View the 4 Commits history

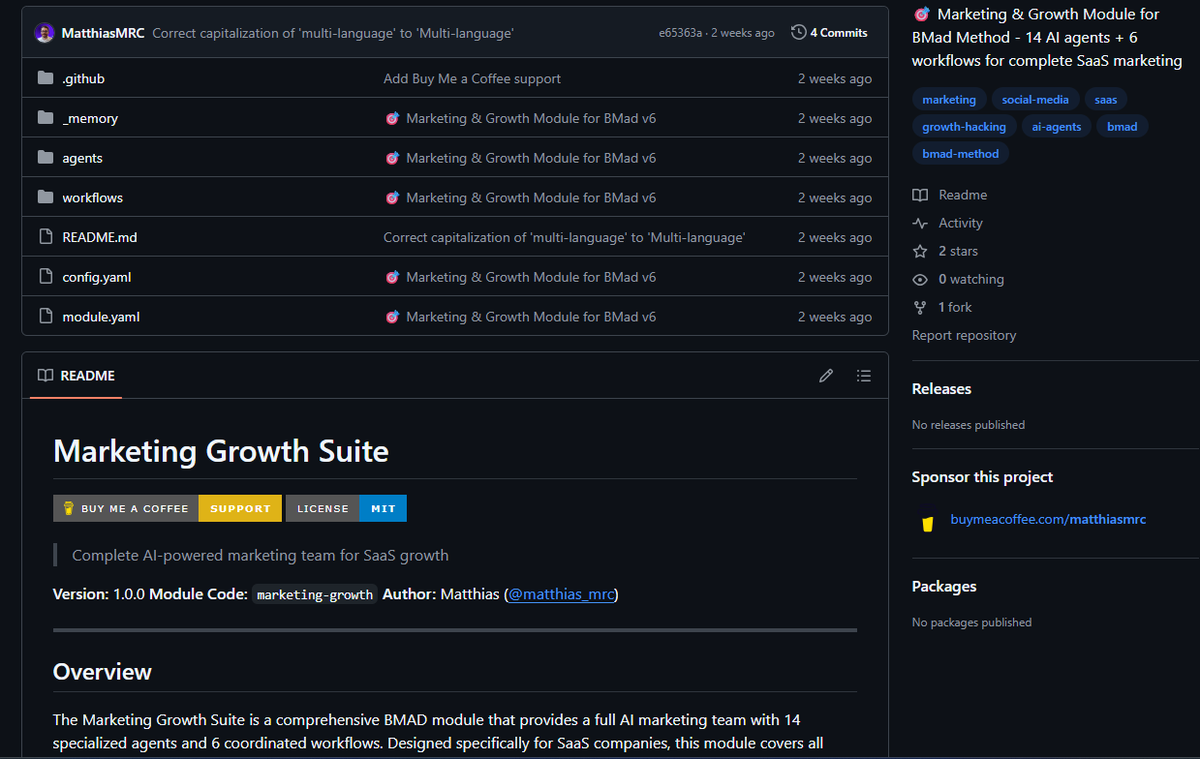(829, 33)
